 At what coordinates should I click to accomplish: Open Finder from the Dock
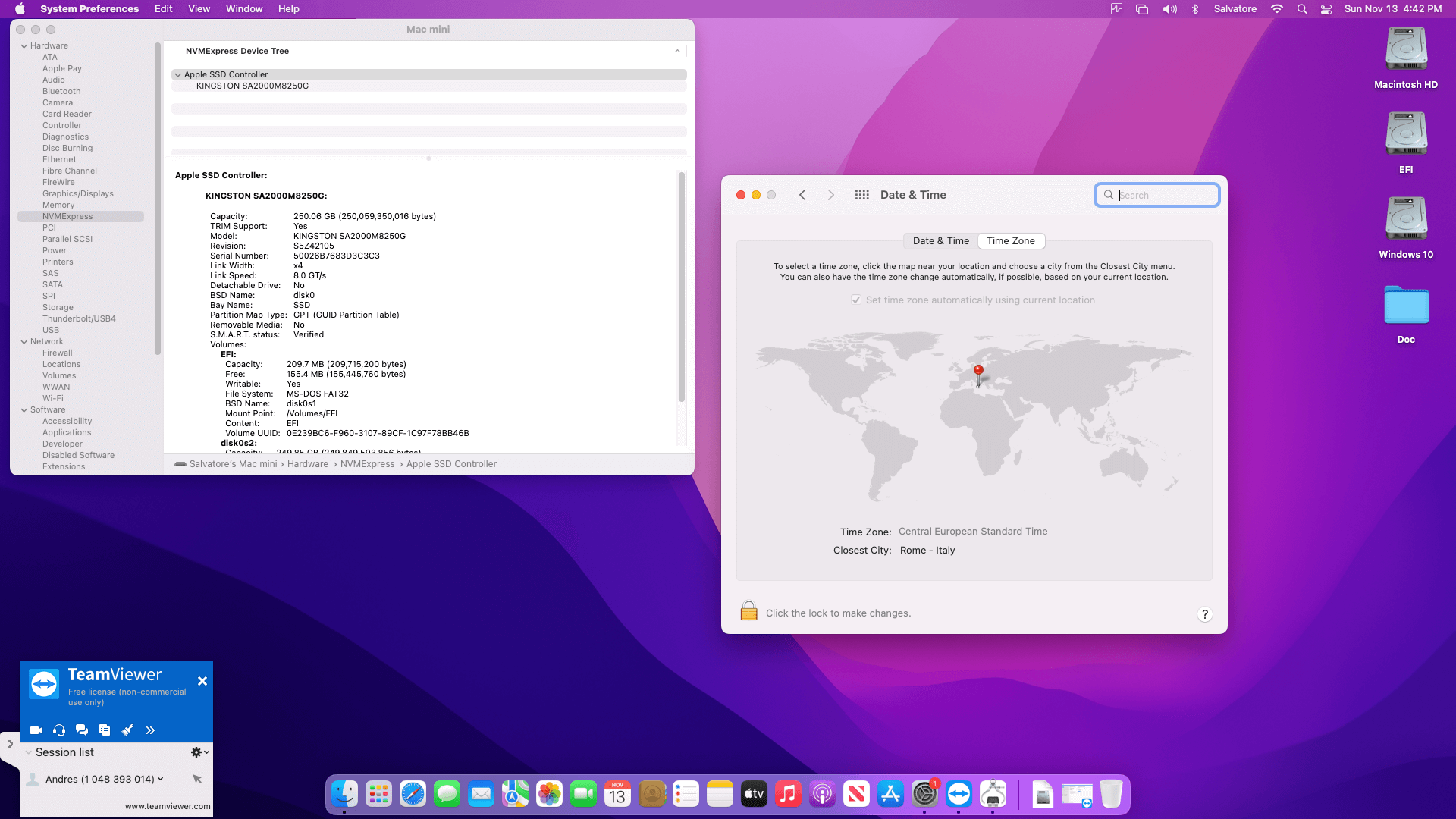pyautogui.click(x=344, y=794)
